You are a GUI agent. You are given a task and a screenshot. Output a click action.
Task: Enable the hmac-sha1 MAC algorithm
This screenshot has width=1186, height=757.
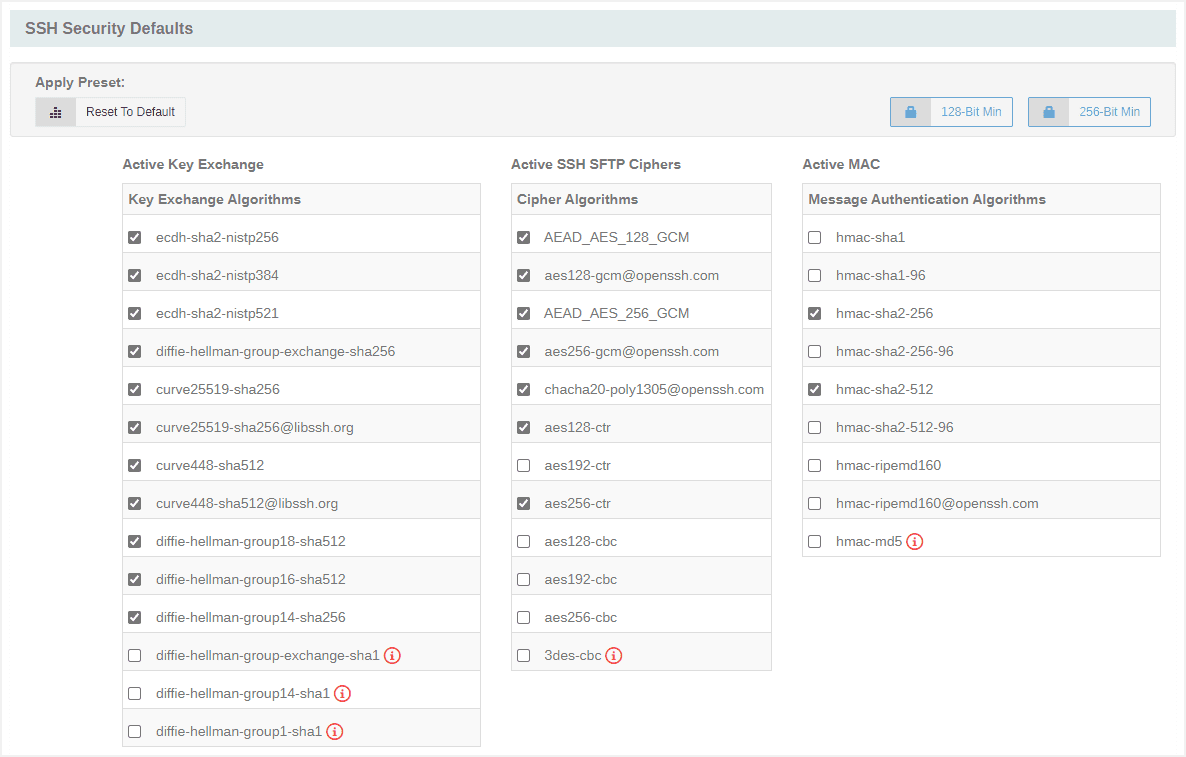pos(814,237)
